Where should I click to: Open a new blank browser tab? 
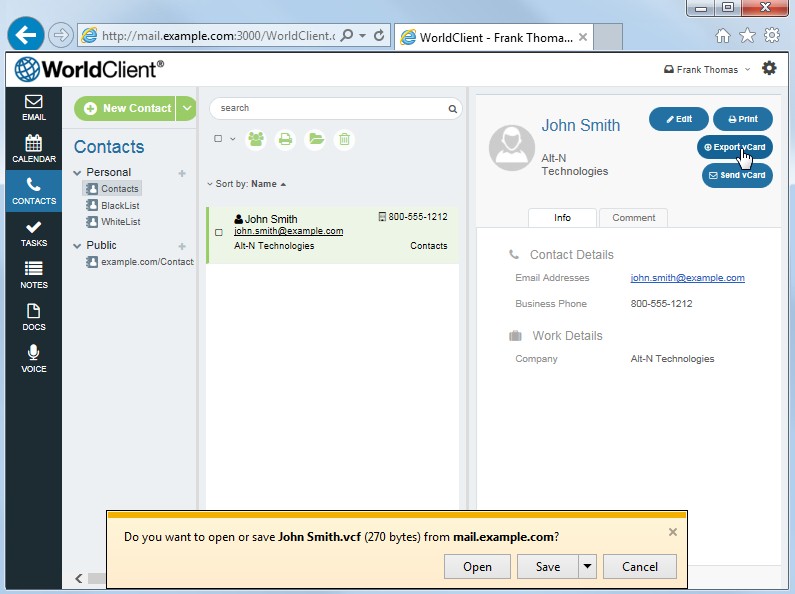(x=608, y=37)
